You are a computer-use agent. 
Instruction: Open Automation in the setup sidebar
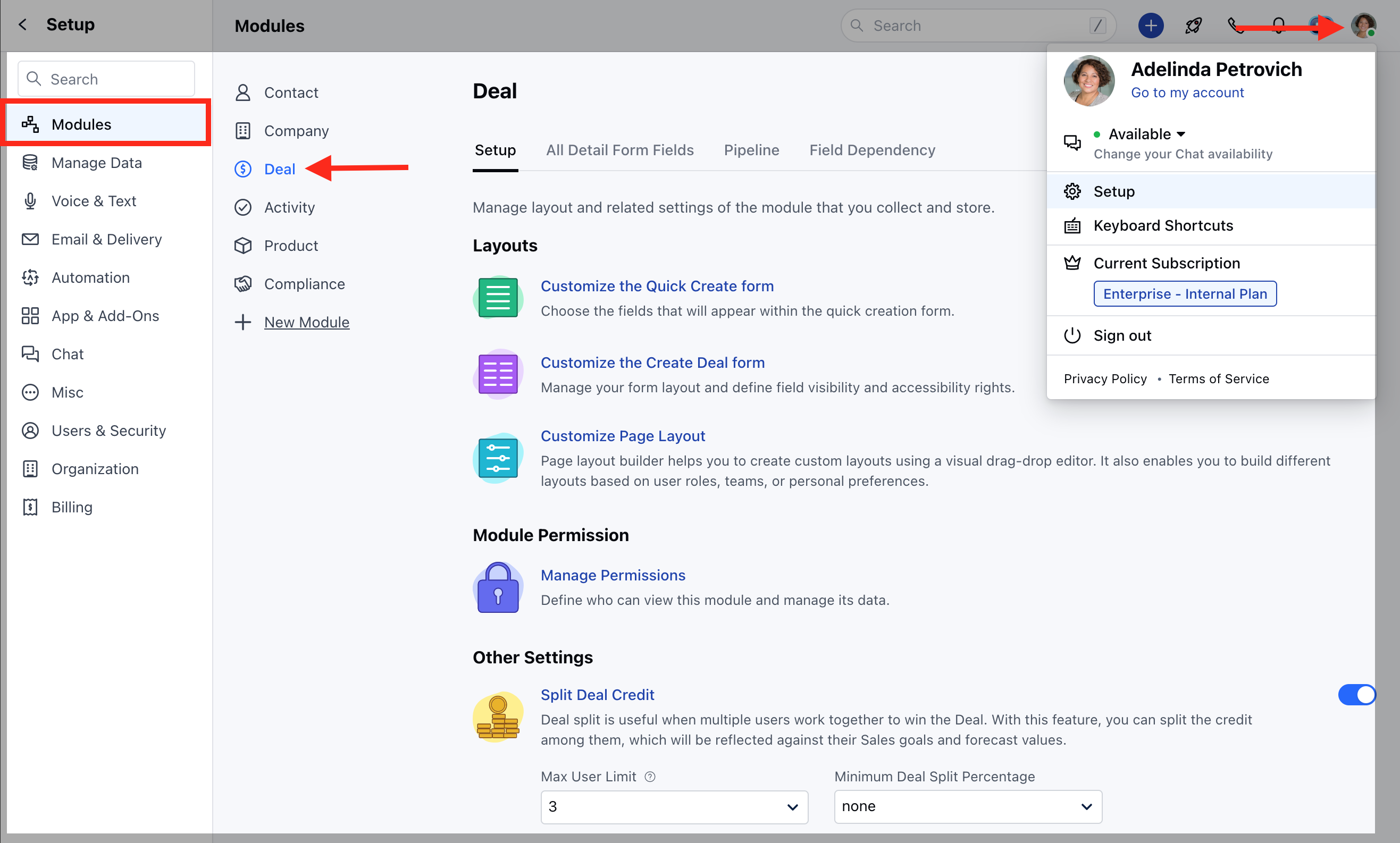[91, 277]
